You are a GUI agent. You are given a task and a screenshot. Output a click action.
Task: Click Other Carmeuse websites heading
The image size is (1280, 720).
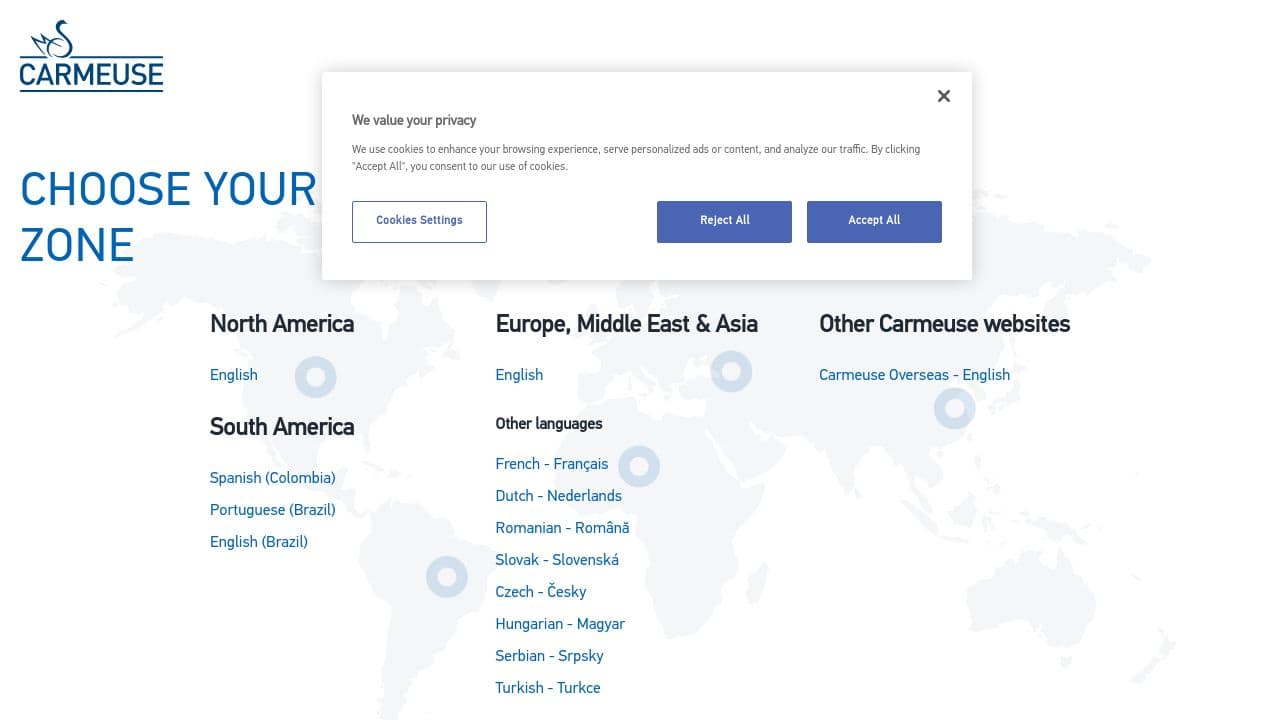pos(944,324)
